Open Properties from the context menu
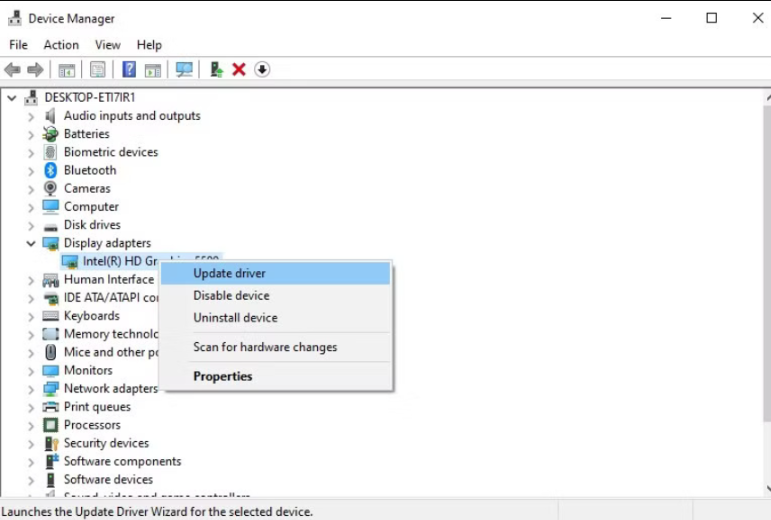 [222, 377]
